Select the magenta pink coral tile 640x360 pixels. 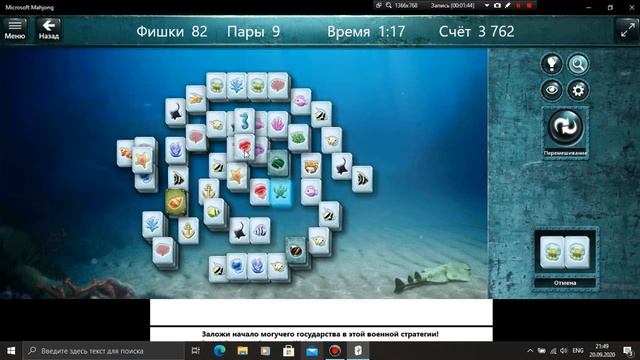point(277,124)
